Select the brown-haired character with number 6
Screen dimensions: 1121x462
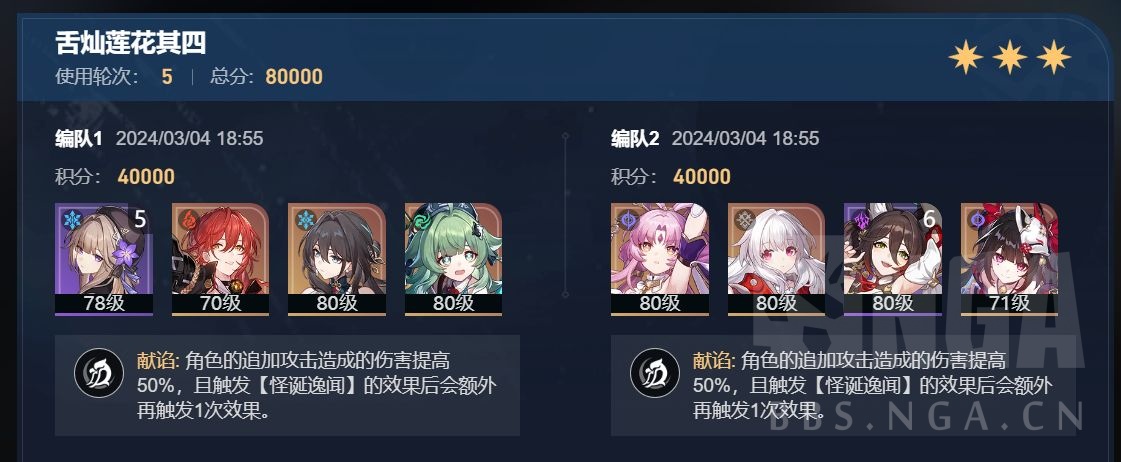point(893,259)
